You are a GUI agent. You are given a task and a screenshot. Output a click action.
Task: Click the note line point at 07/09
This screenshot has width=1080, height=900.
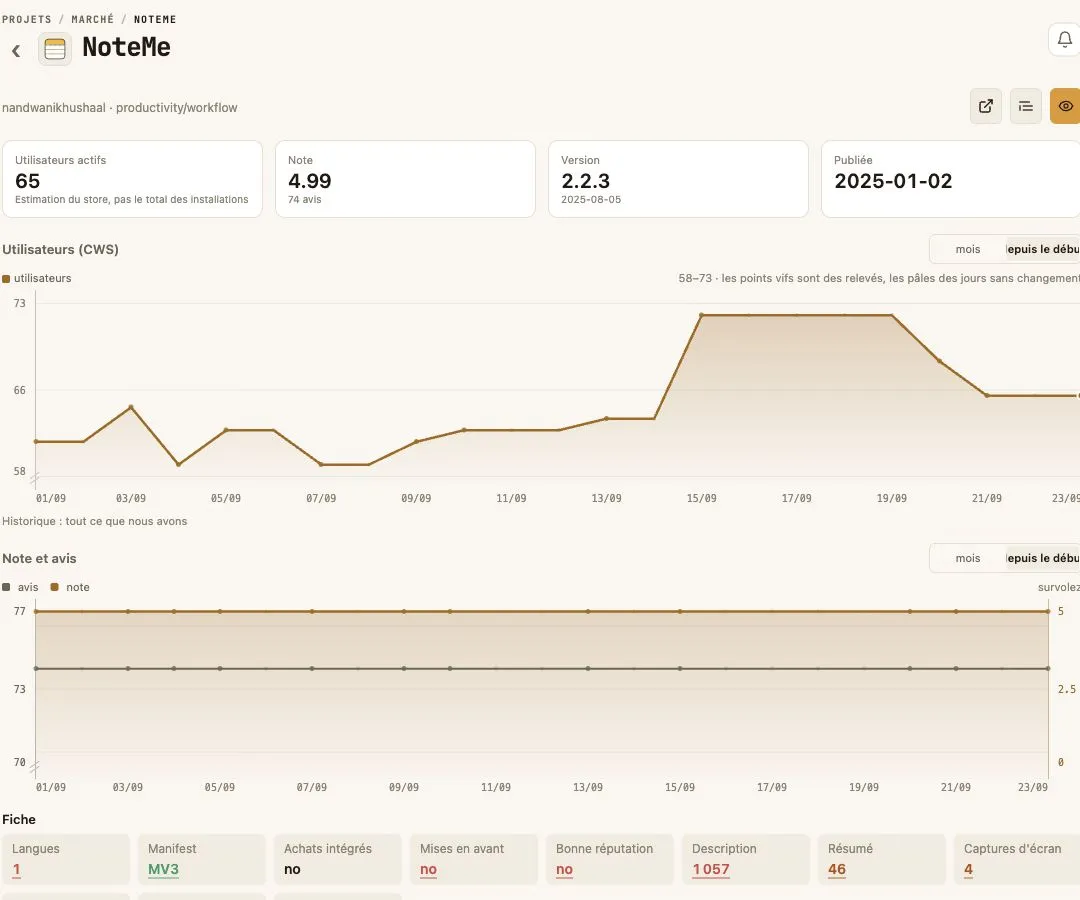pos(312,611)
